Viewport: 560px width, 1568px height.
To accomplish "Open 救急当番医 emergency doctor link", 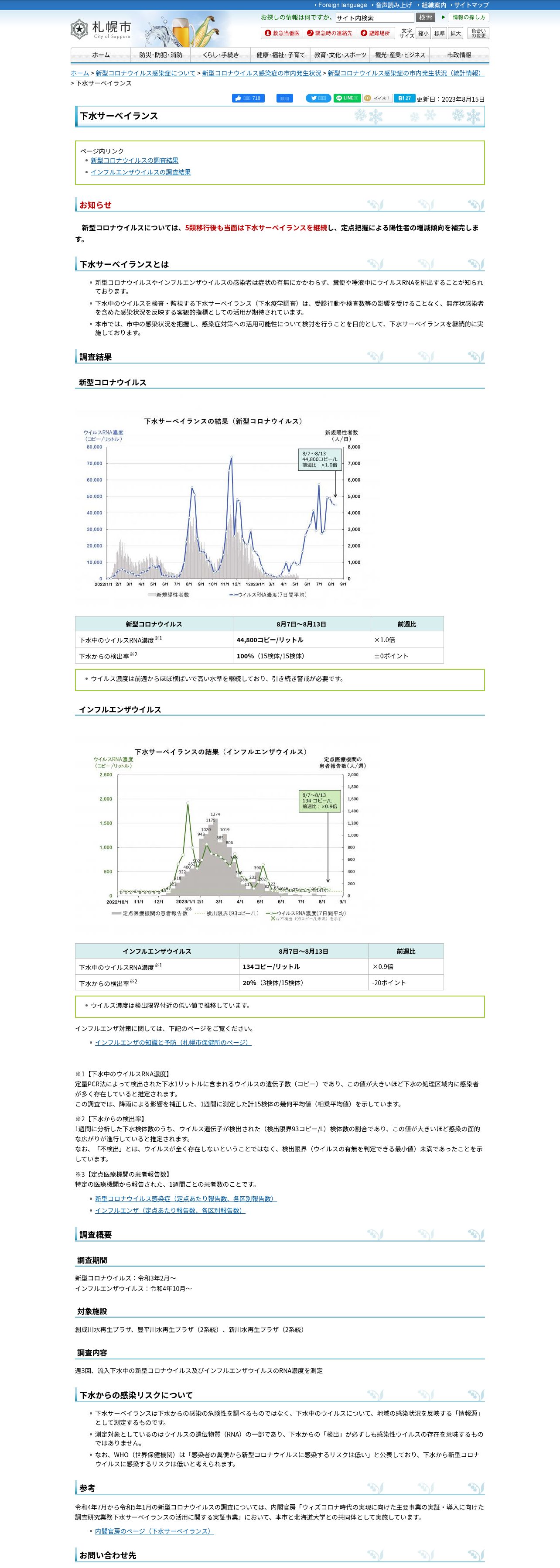I will pos(282,33).
